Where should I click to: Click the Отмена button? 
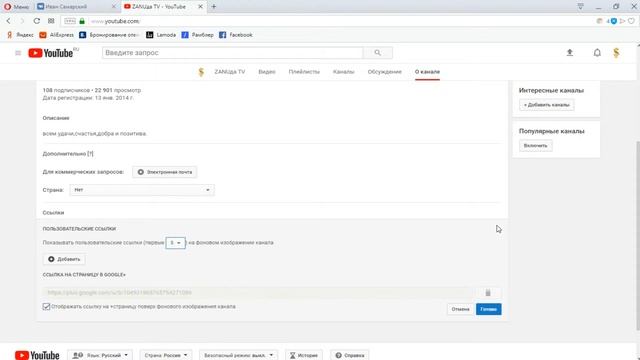[460, 309]
